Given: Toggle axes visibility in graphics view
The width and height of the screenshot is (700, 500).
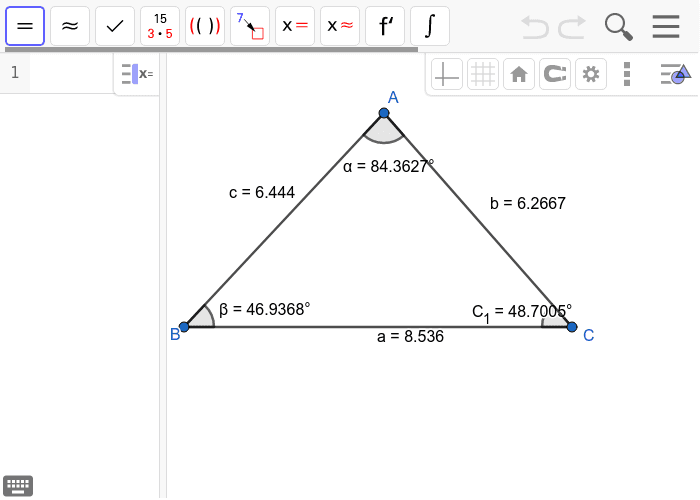Looking at the screenshot, I should (x=447, y=74).
